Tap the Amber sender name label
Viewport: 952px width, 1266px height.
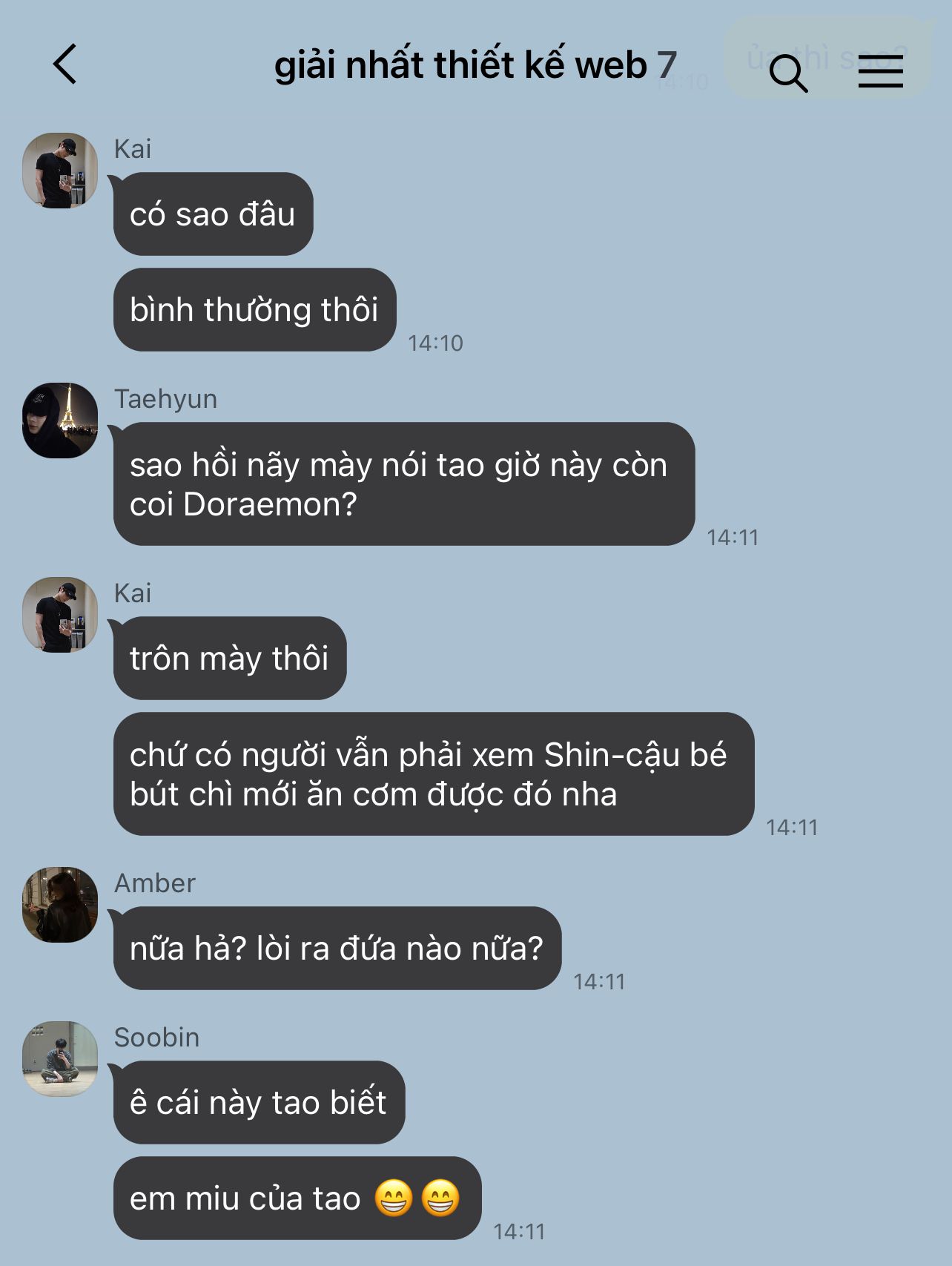(155, 883)
